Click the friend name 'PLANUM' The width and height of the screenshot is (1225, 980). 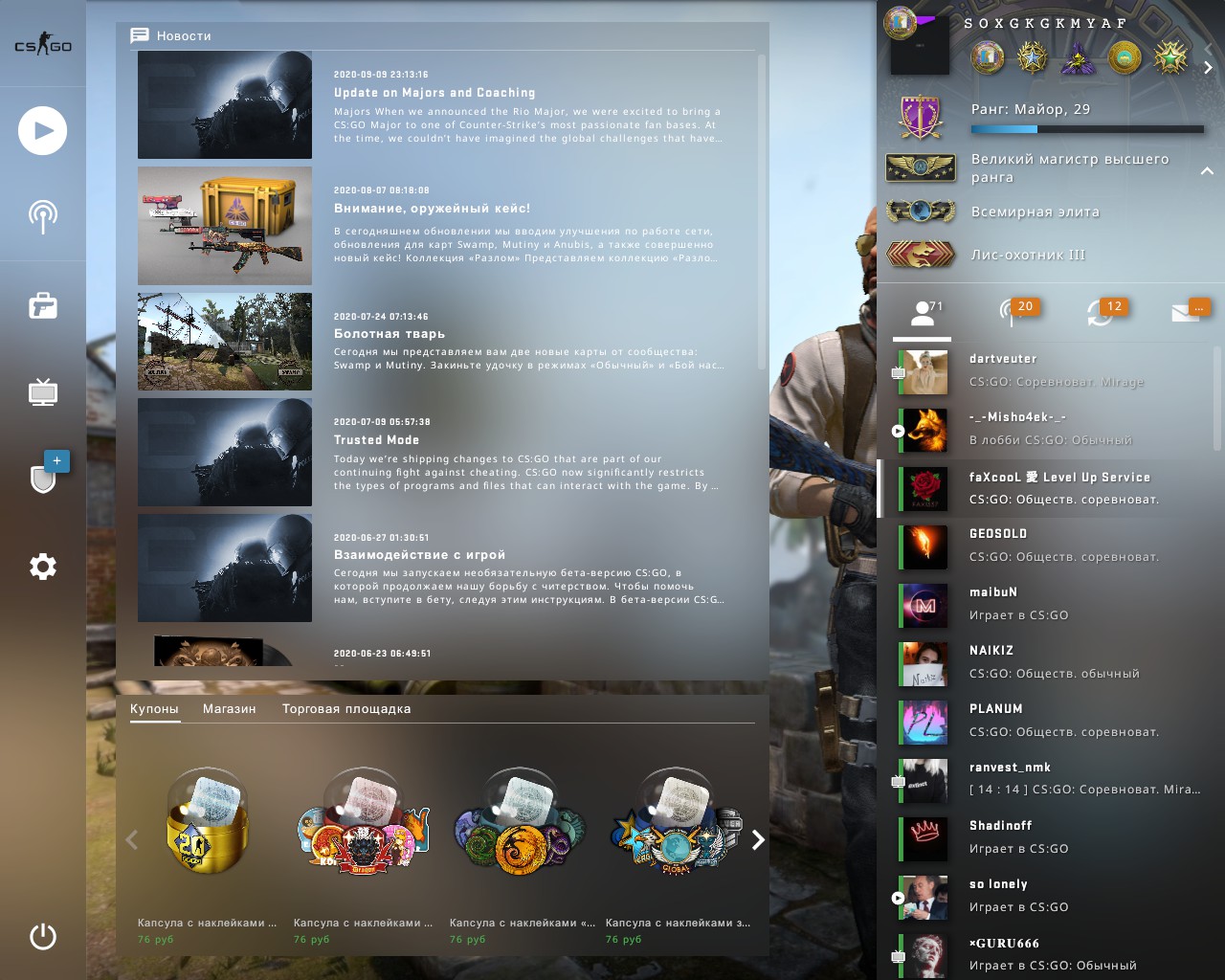996,709
